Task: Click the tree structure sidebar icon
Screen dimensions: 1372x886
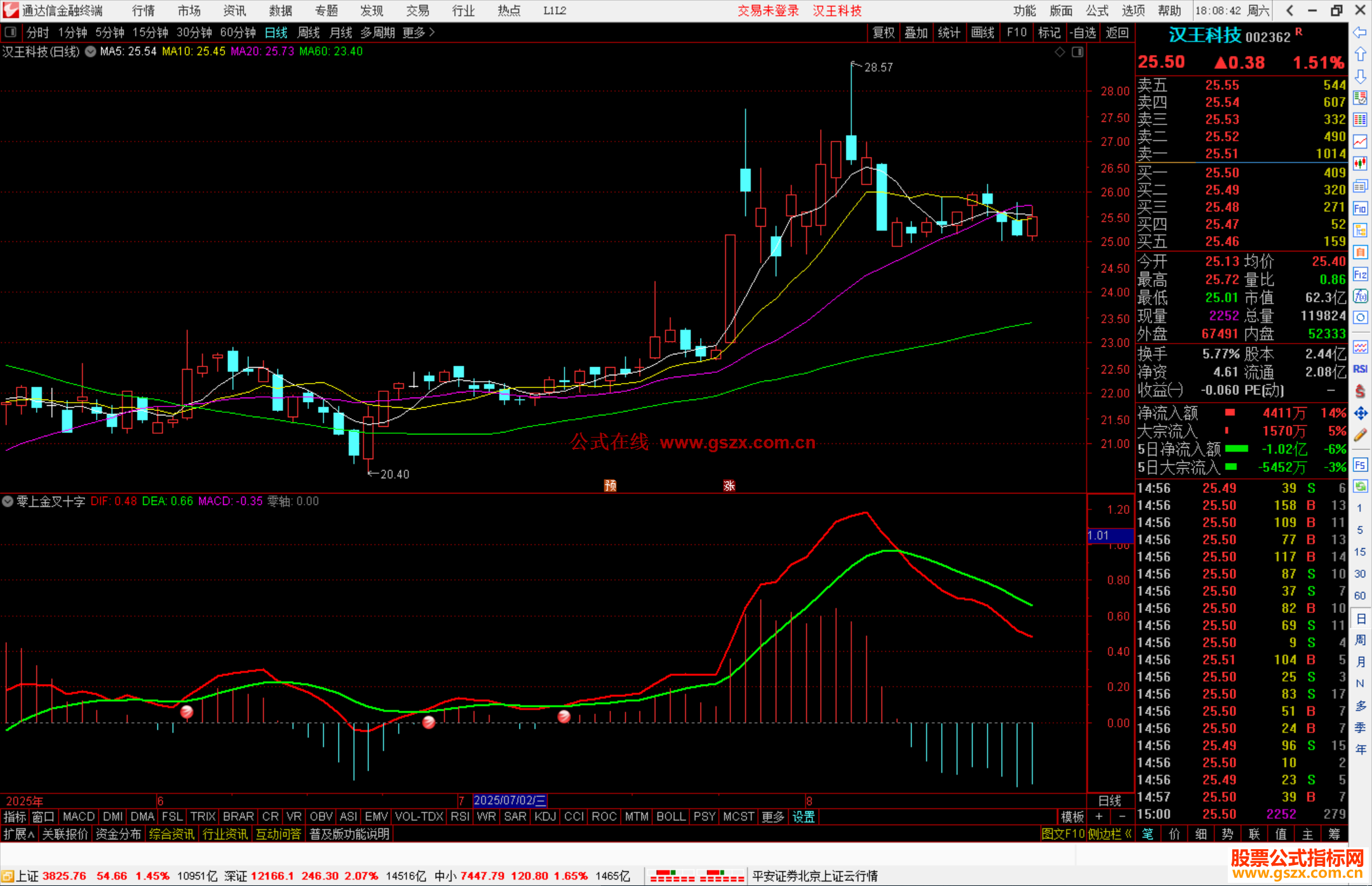Action: coord(1360,231)
